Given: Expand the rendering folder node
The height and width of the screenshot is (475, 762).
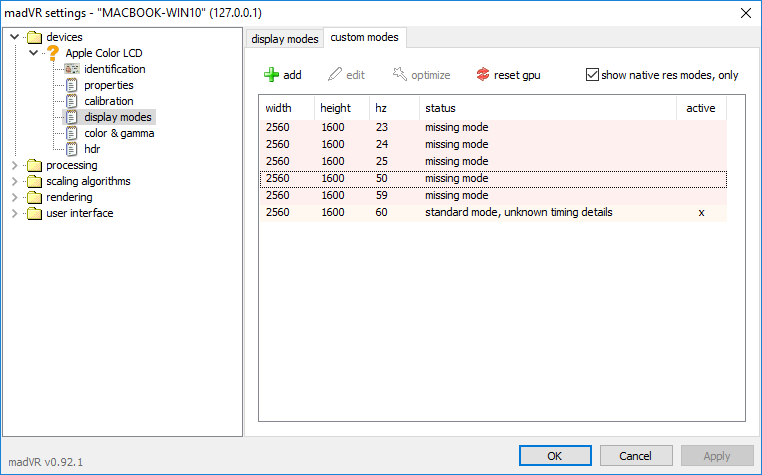Looking at the screenshot, I should 14,197.
